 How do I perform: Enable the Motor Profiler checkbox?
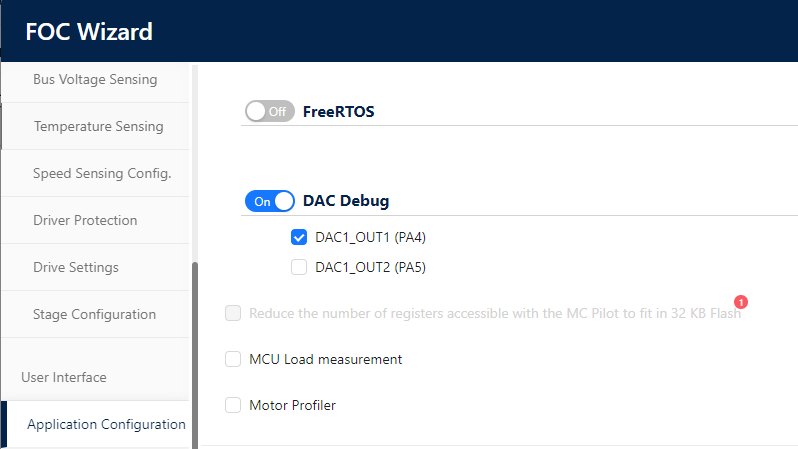(233, 405)
